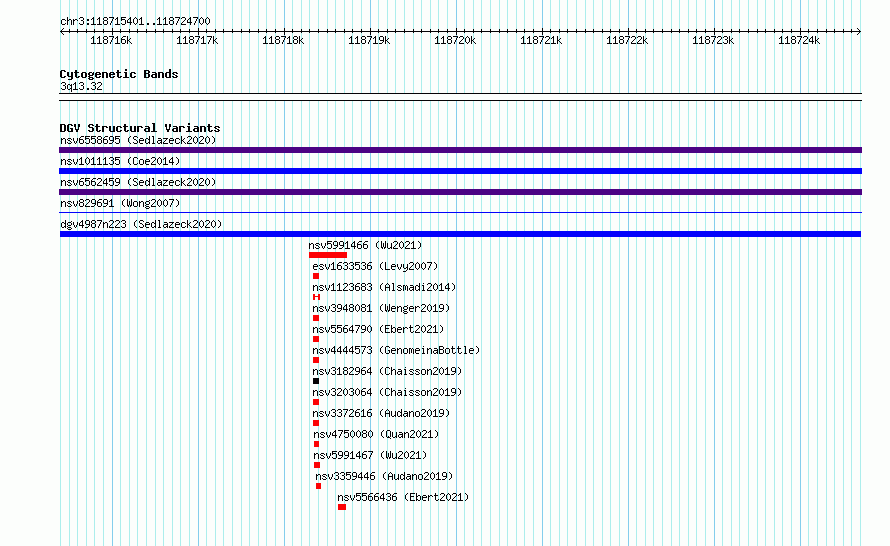Click the ruler's right arrowhead
The height and width of the screenshot is (546, 890).
point(859,31)
